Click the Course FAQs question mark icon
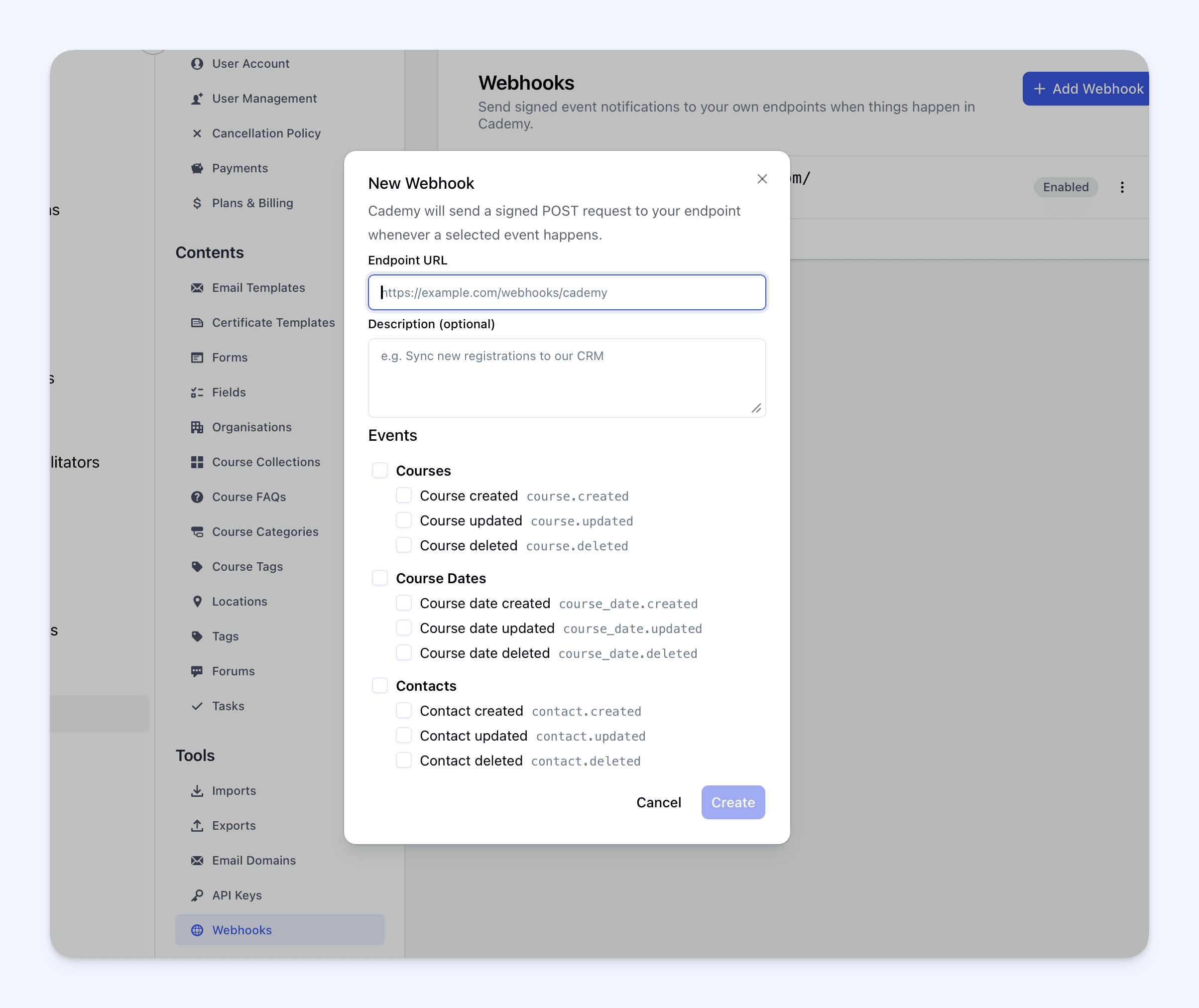 click(197, 497)
